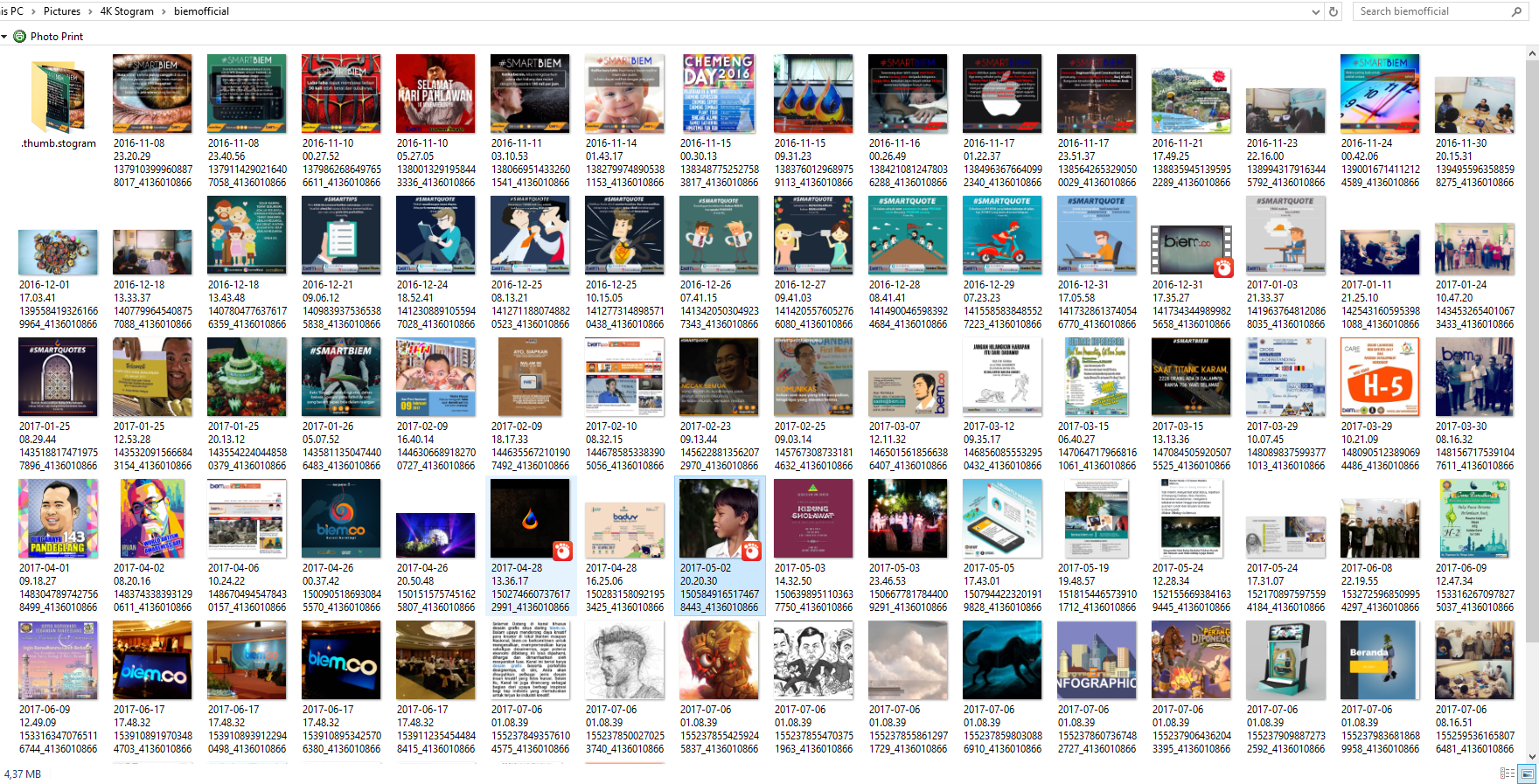Switch to large thumbnails view icon

point(1527,774)
